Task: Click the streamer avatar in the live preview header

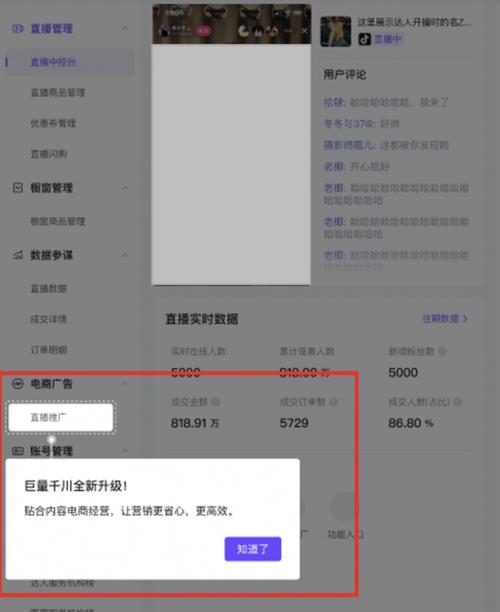Action: point(165,30)
